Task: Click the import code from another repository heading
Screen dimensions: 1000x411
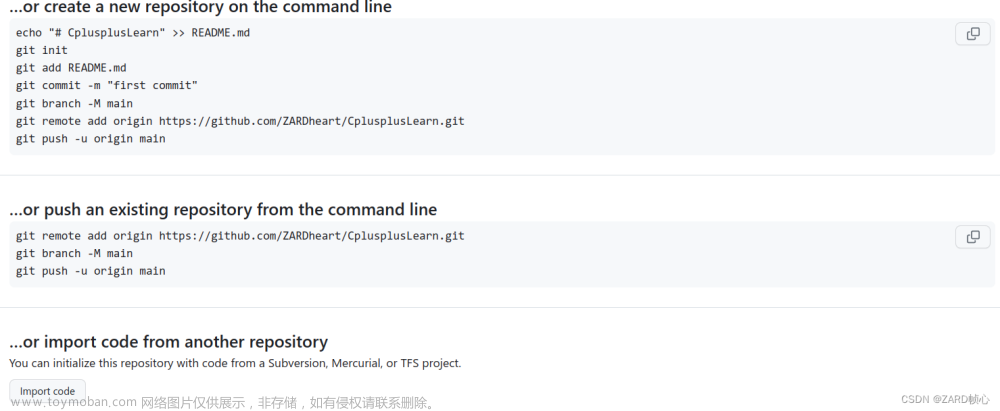Action: click(x=168, y=342)
